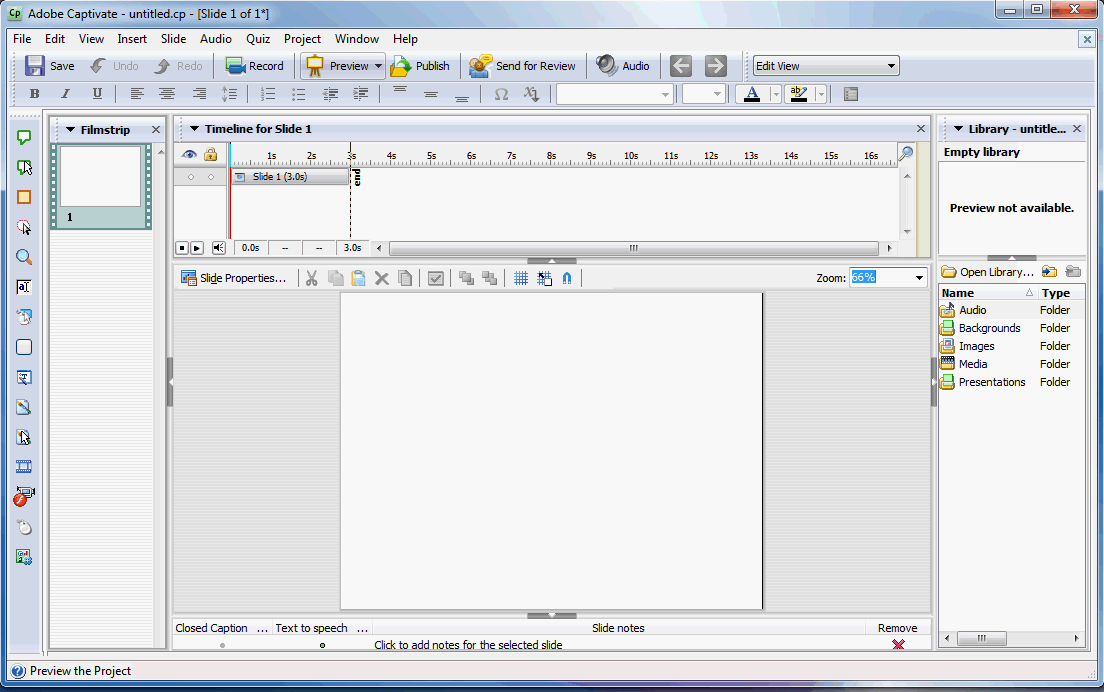Open Slide Properties
The width and height of the screenshot is (1104, 692).
tap(234, 278)
